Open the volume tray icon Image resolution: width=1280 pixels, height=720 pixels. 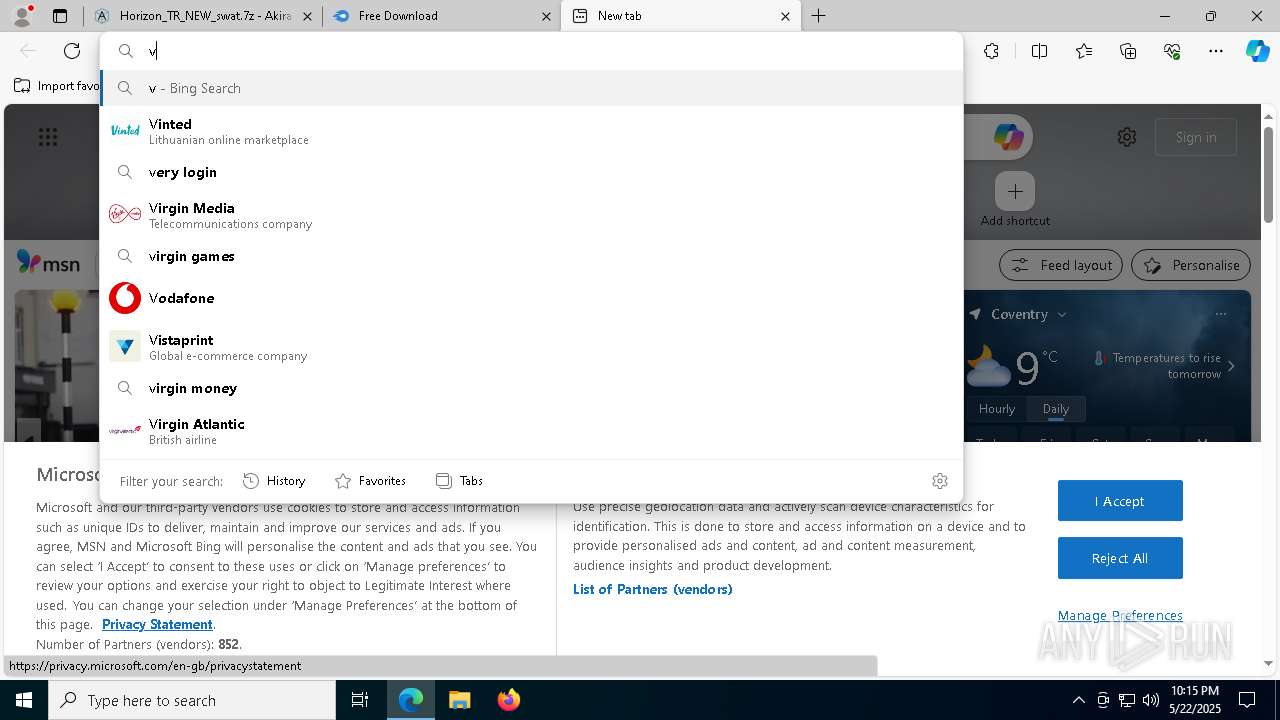[1151, 700]
